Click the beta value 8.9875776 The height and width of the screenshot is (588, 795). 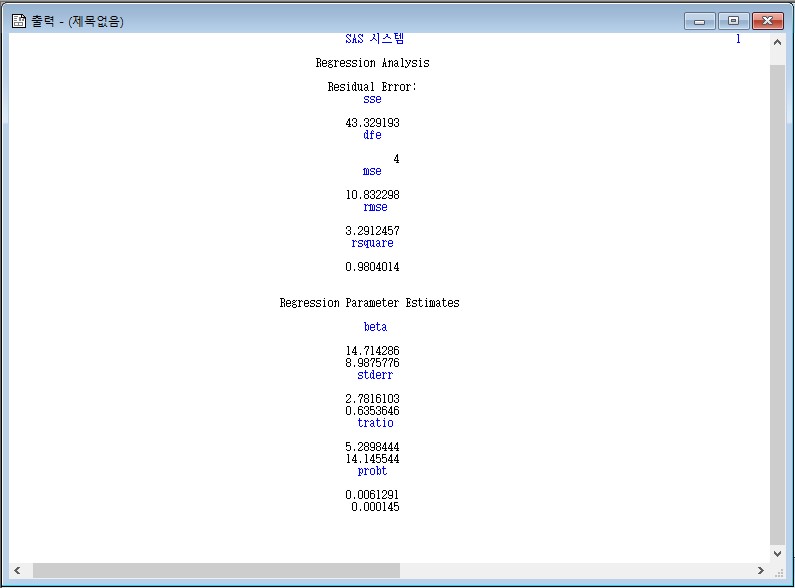(372, 363)
